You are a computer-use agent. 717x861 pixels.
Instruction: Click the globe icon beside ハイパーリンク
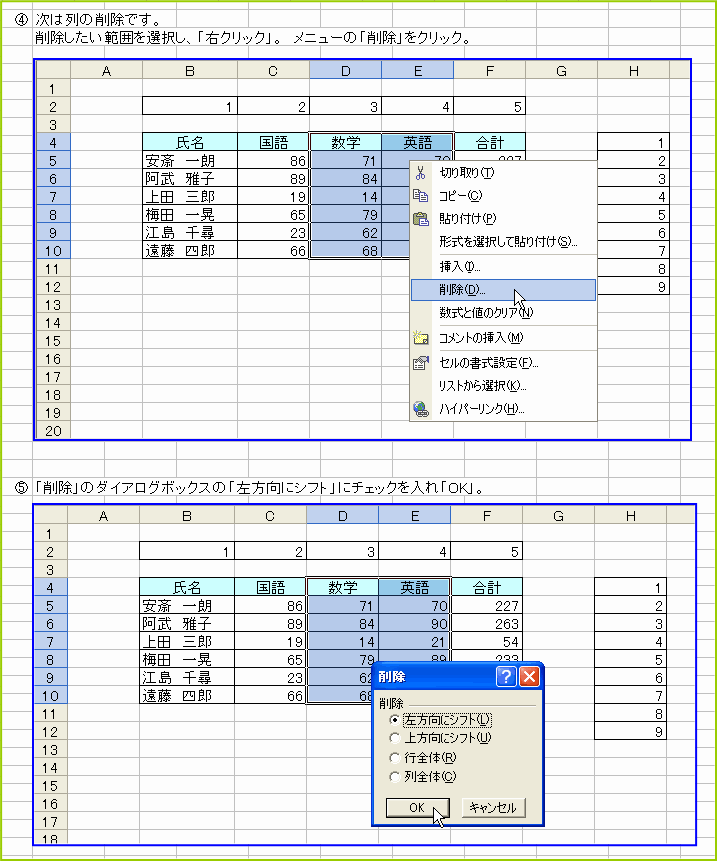pos(421,409)
